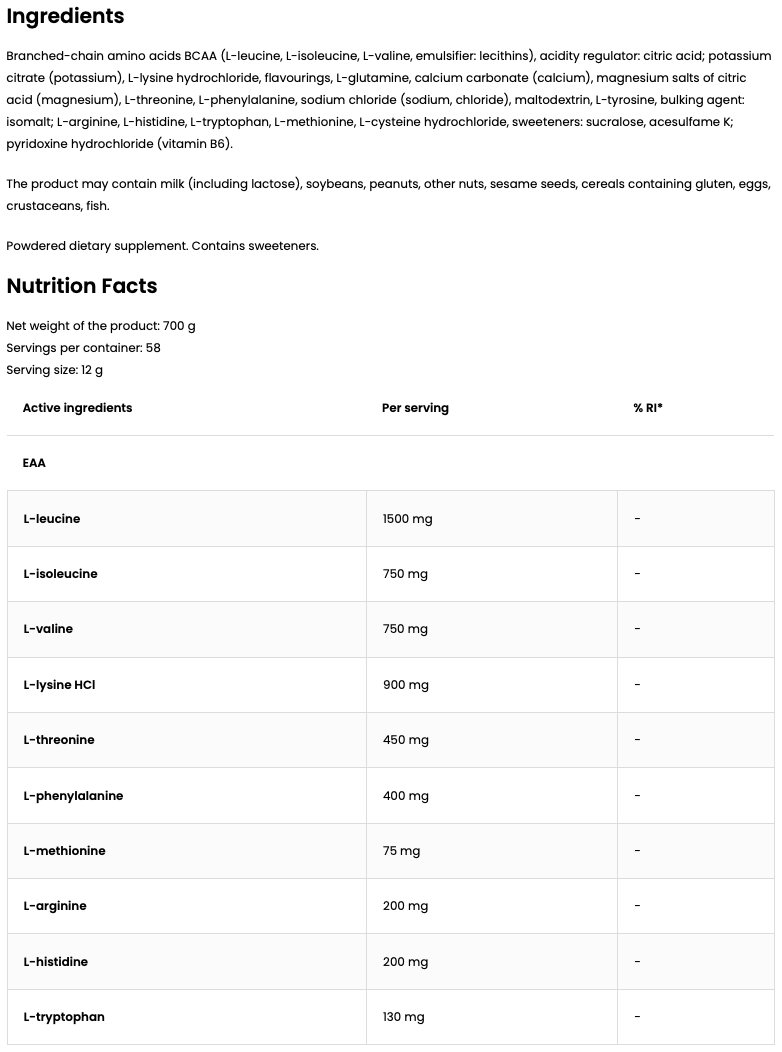The image size is (782, 1052).
Task: Click the L-arginine row label
Action: click(x=55, y=906)
